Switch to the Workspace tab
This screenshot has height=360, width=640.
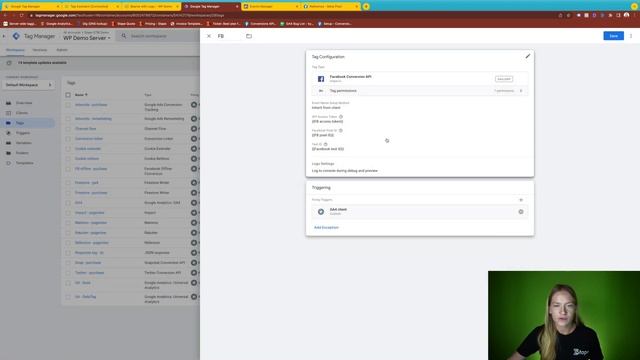click(x=15, y=50)
